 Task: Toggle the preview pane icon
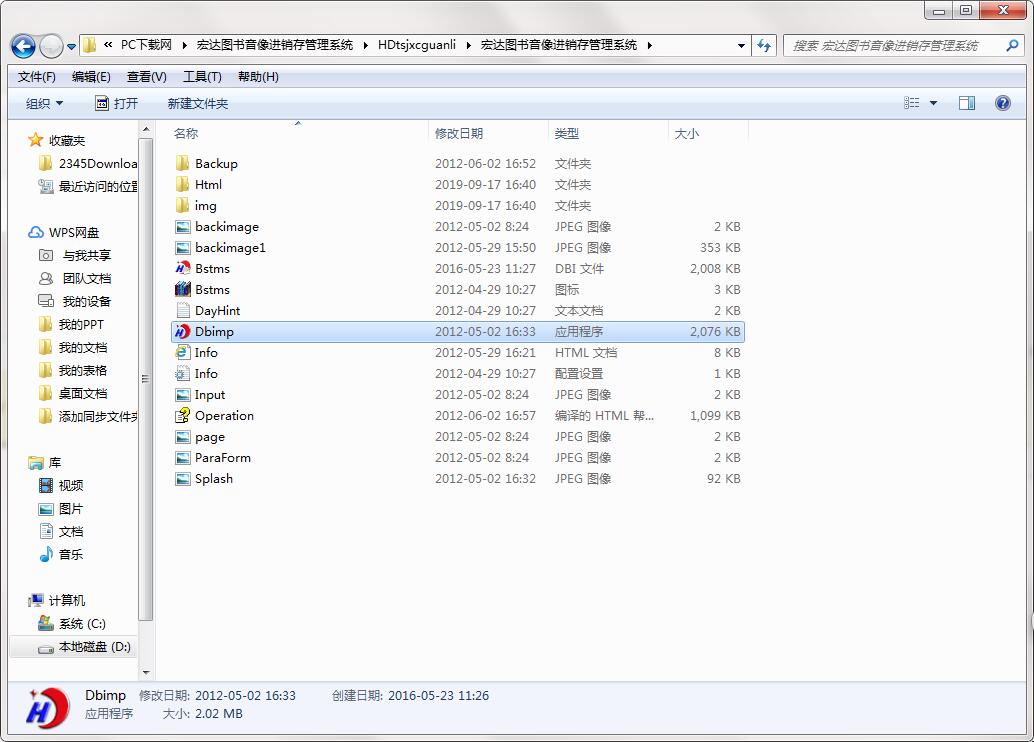coord(966,103)
